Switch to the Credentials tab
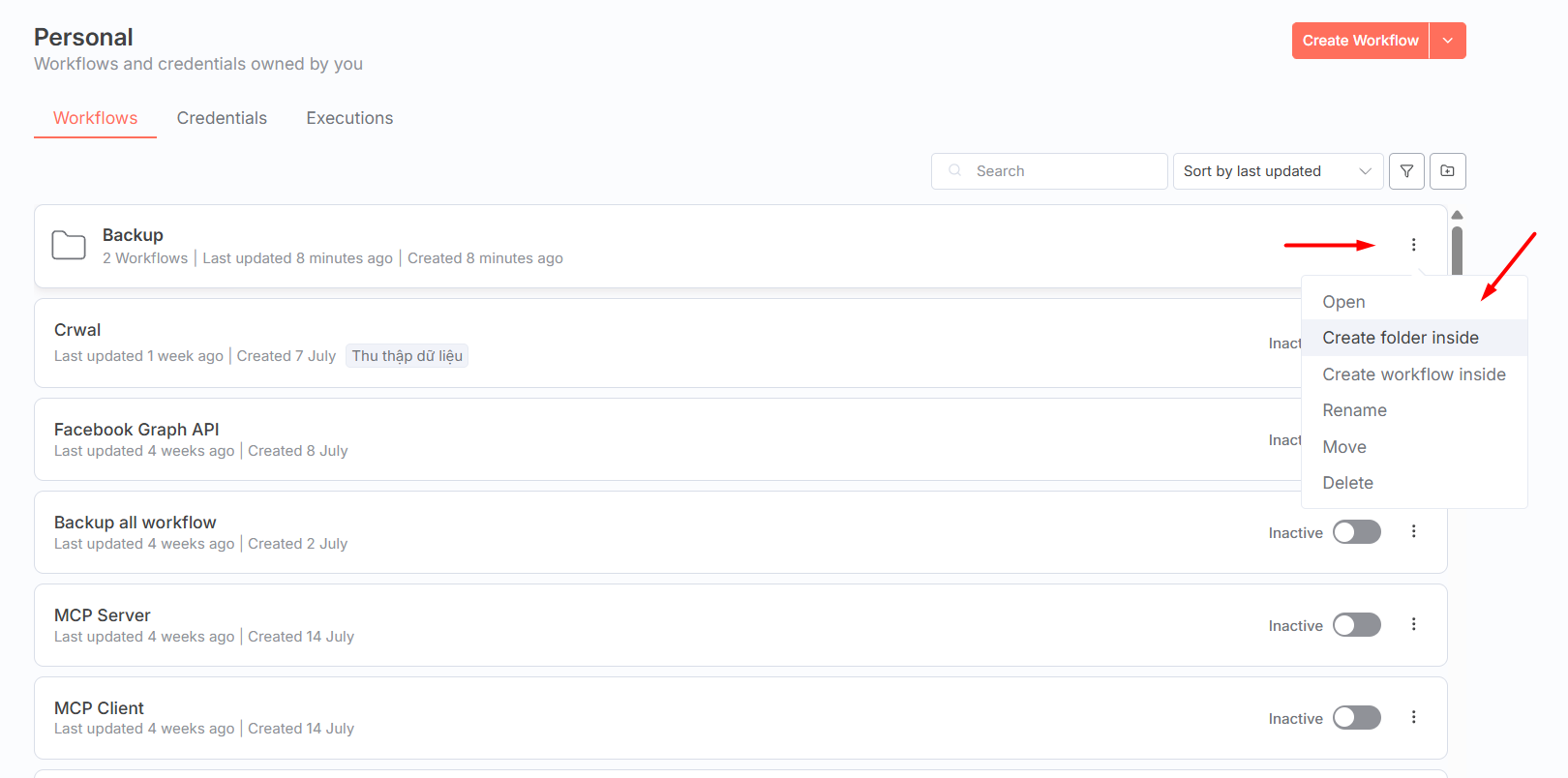The width and height of the screenshot is (1568, 778). [222, 118]
